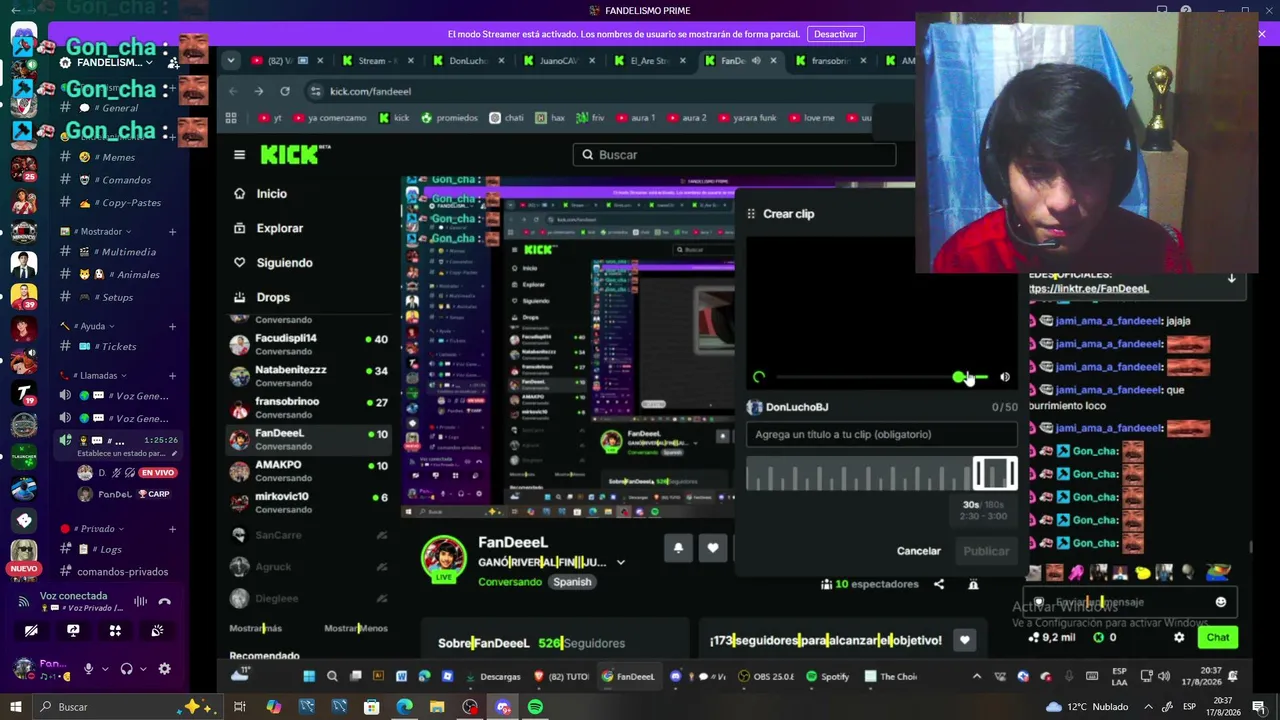Toggle Discord noise suppression waveform icon
Image resolution: width=1280 pixels, height=720 pixels.
[x=140, y=601]
